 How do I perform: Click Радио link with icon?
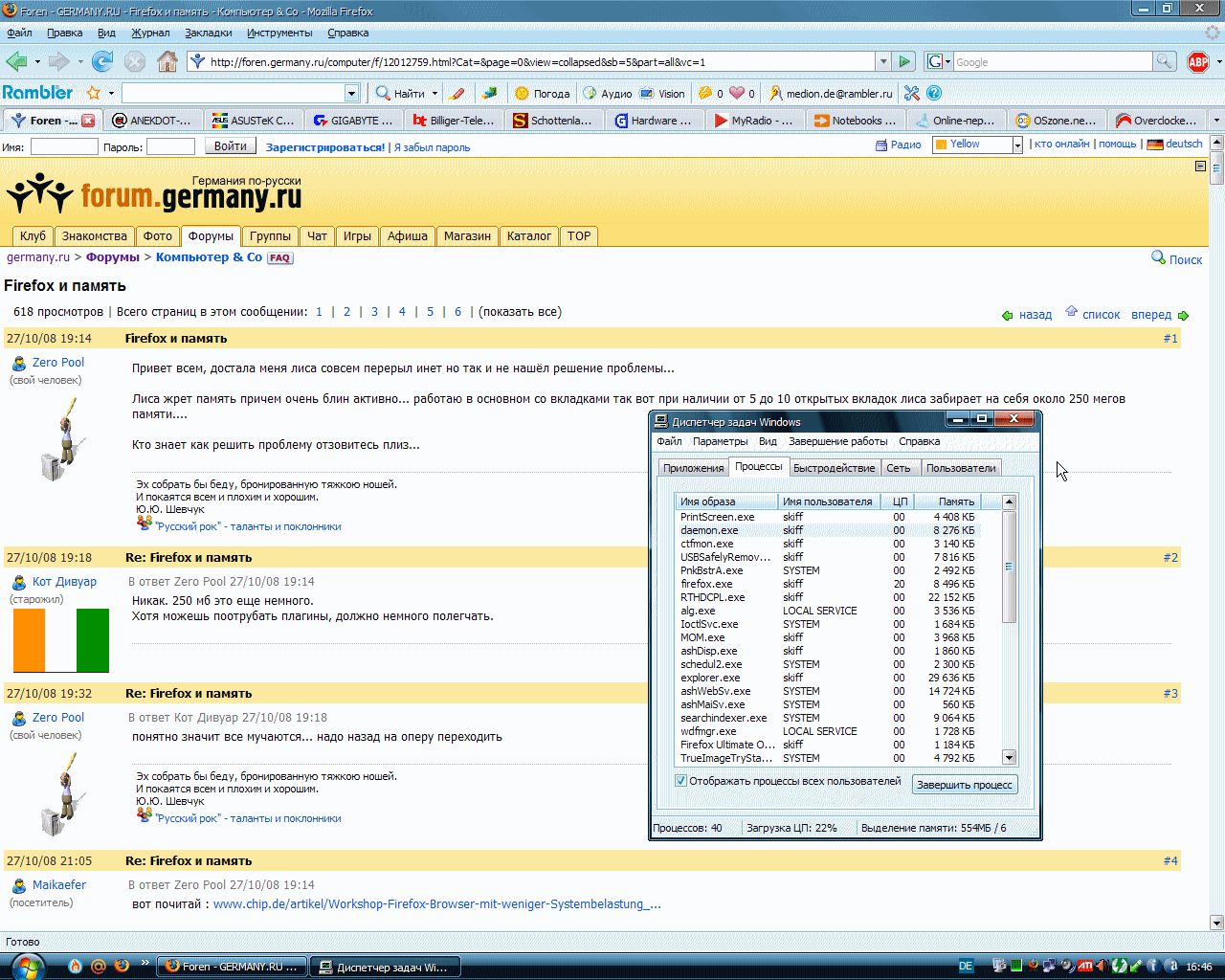898,145
